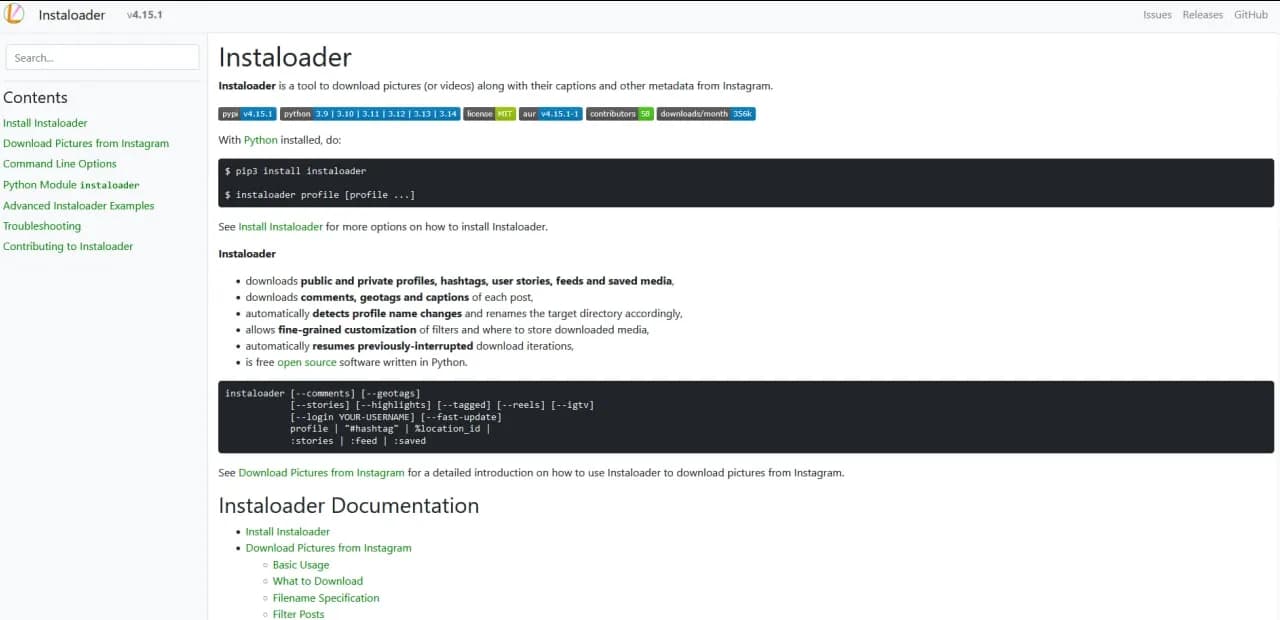Image resolution: width=1280 pixels, height=620 pixels.
Task: Open the Releases page from top navigation
Action: click(1202, 15)
